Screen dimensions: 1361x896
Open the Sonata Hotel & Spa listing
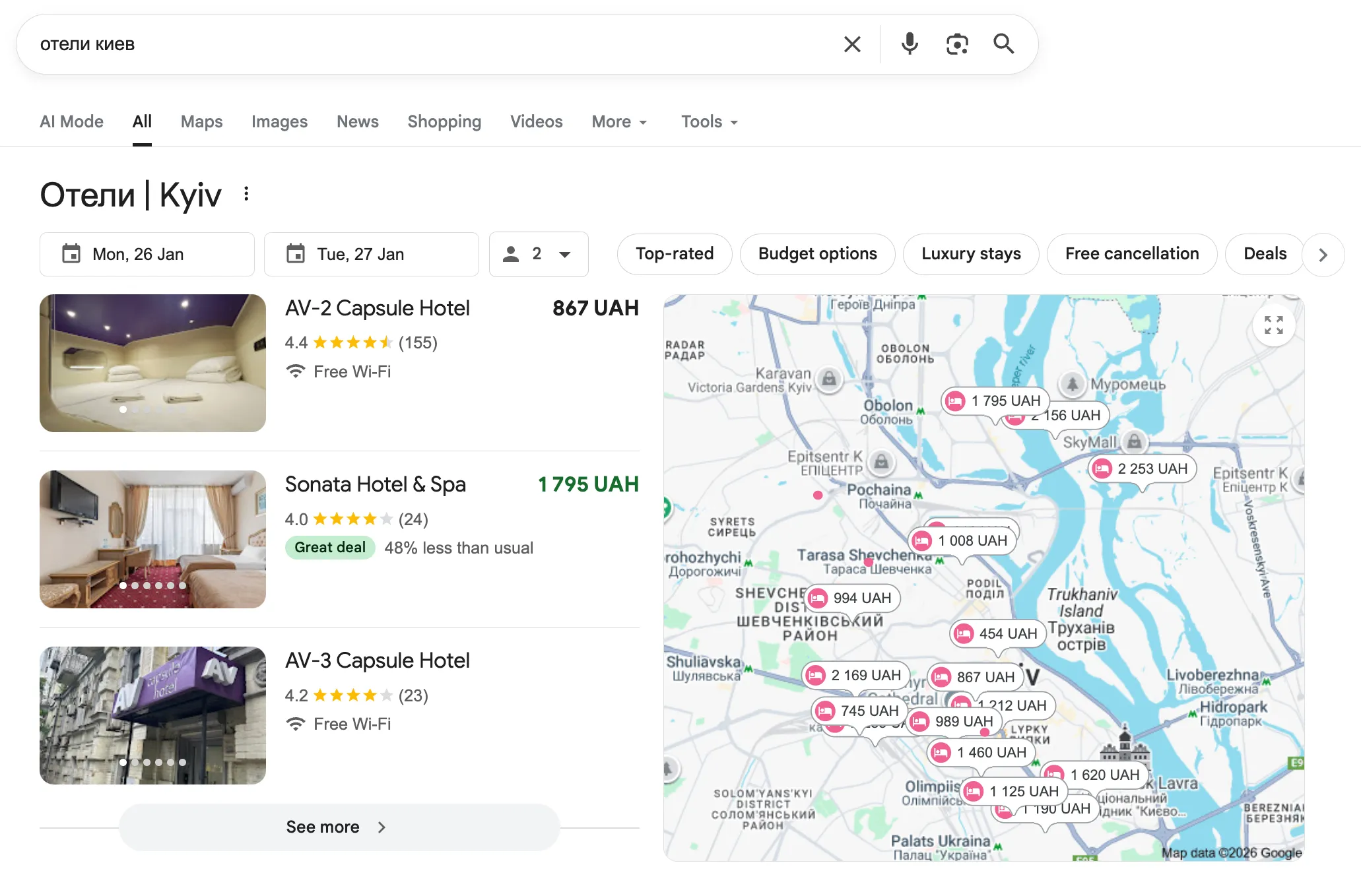(375, 485)
